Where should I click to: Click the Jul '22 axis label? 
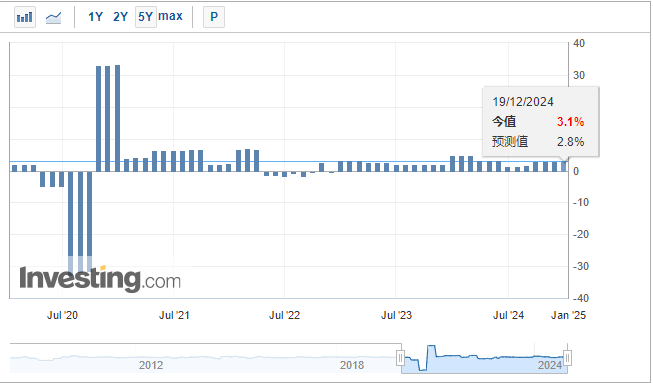(x=284, y=315)
